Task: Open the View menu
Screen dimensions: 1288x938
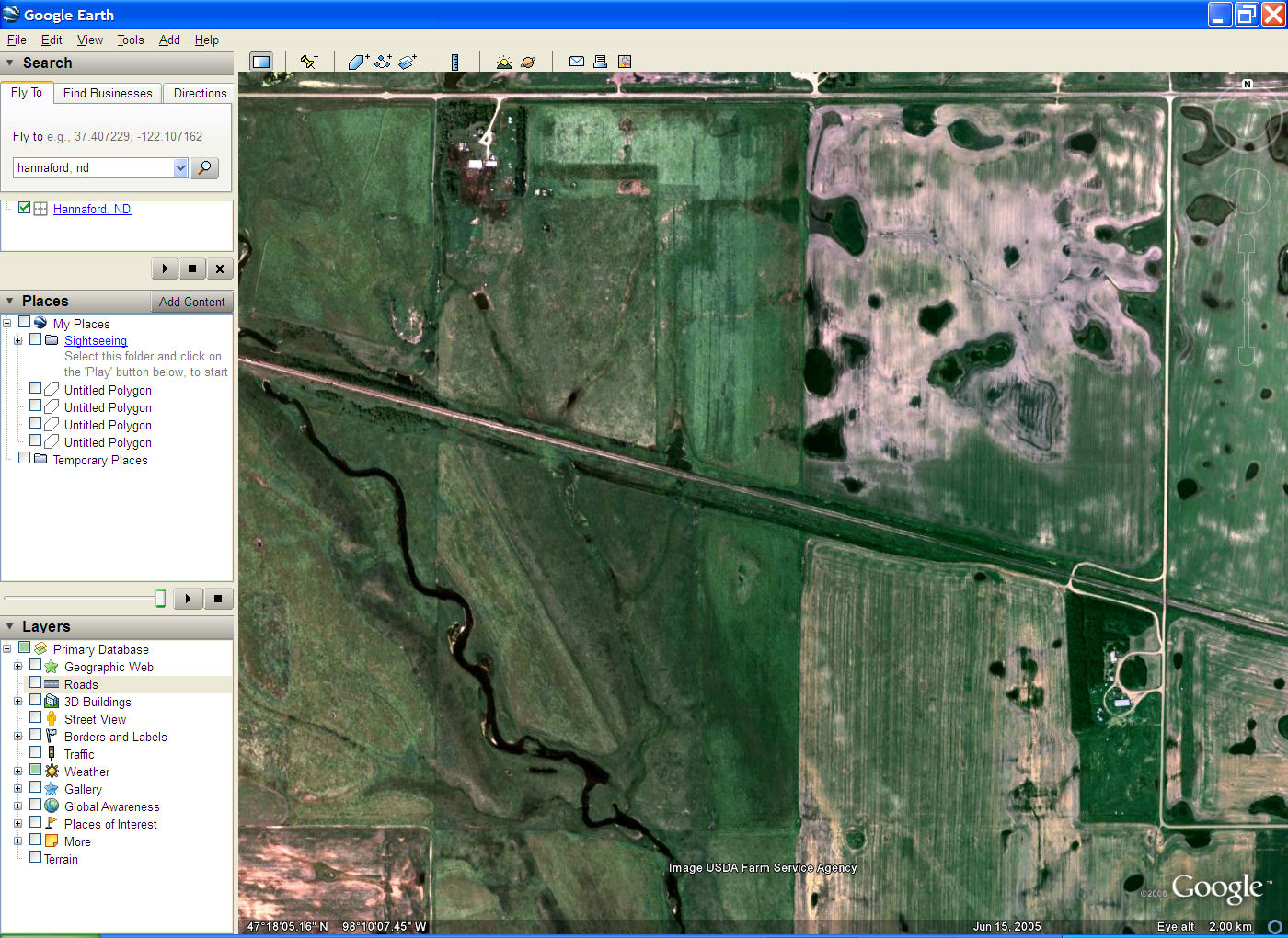Action: [90, 40]
